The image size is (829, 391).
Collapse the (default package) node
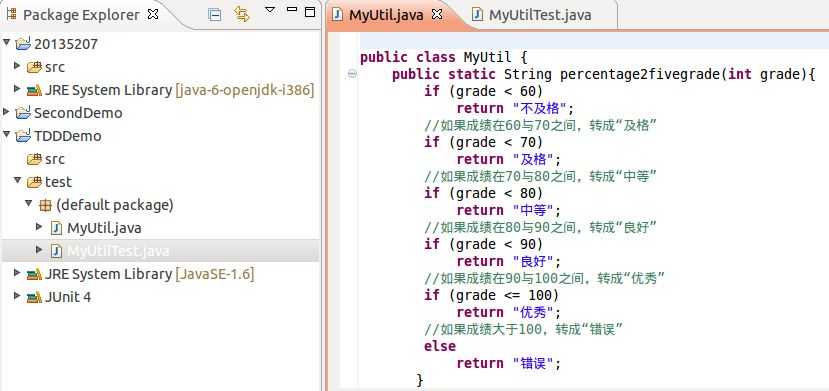(x=29, y=203)
